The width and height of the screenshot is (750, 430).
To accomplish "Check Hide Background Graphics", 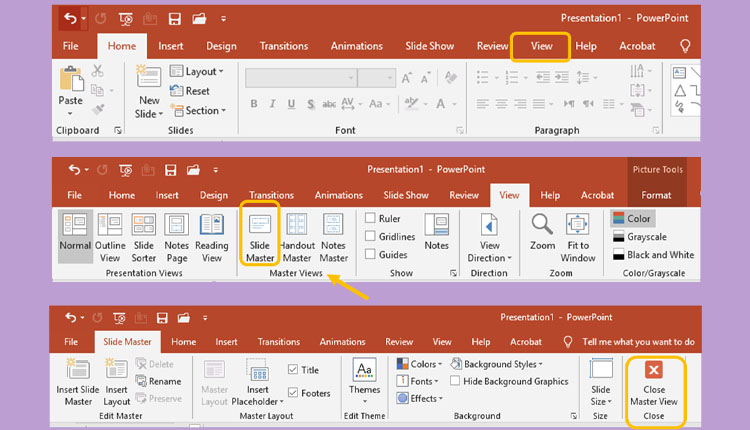I will click(456, 381).
